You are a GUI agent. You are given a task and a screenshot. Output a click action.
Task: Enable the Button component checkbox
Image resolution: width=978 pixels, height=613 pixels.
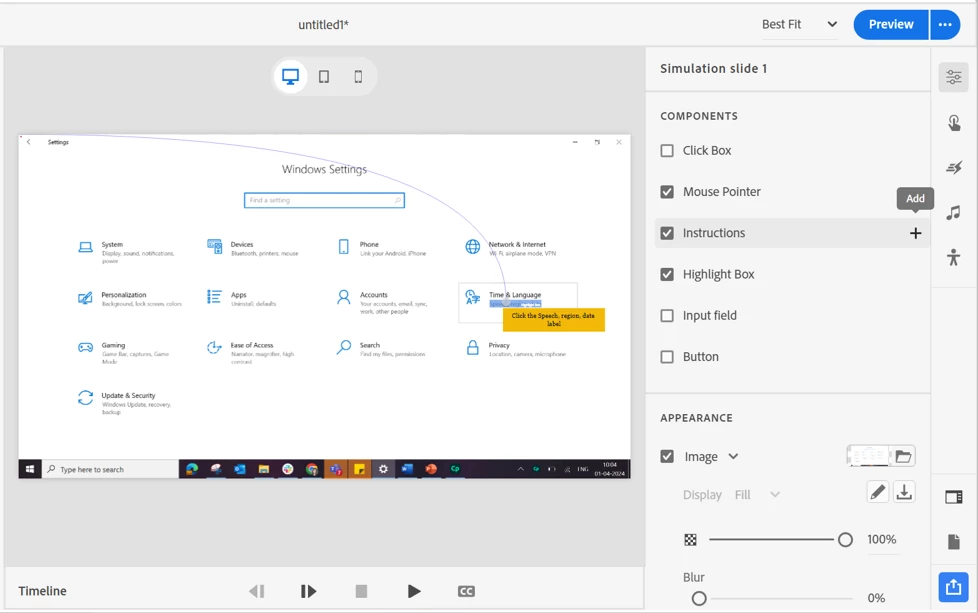pos(667,357)
